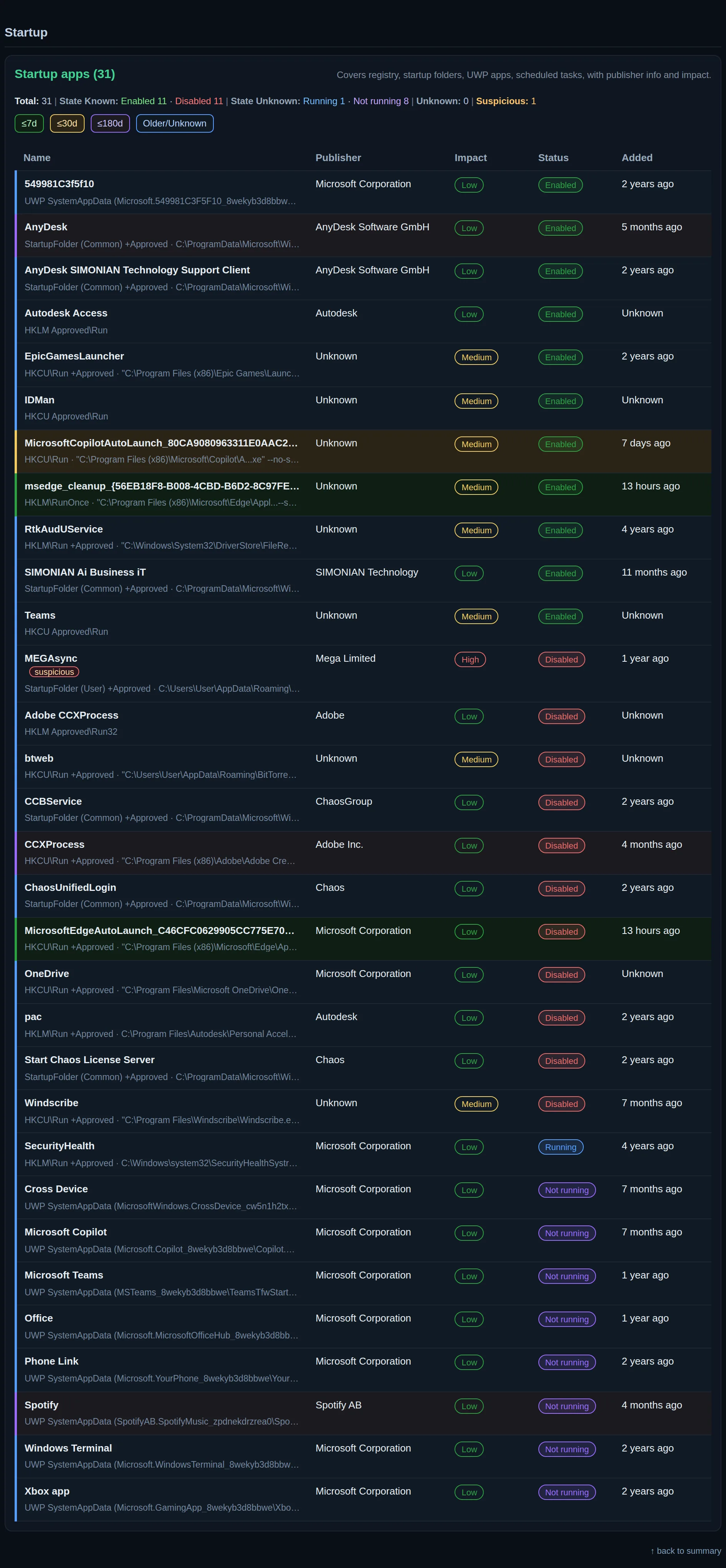Click the 'Suspicious: 1' summary count

506,101
